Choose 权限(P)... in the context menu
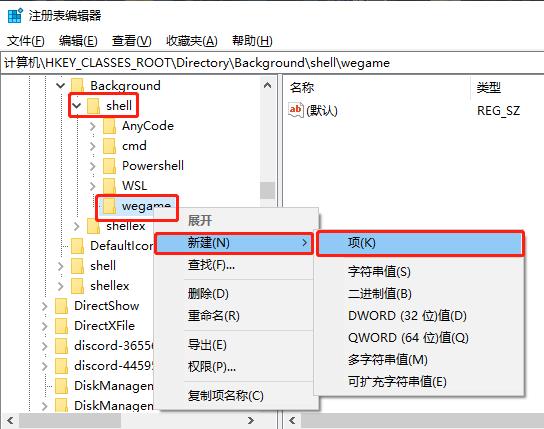This screenshot has width=544, height=429. (236, 367)
